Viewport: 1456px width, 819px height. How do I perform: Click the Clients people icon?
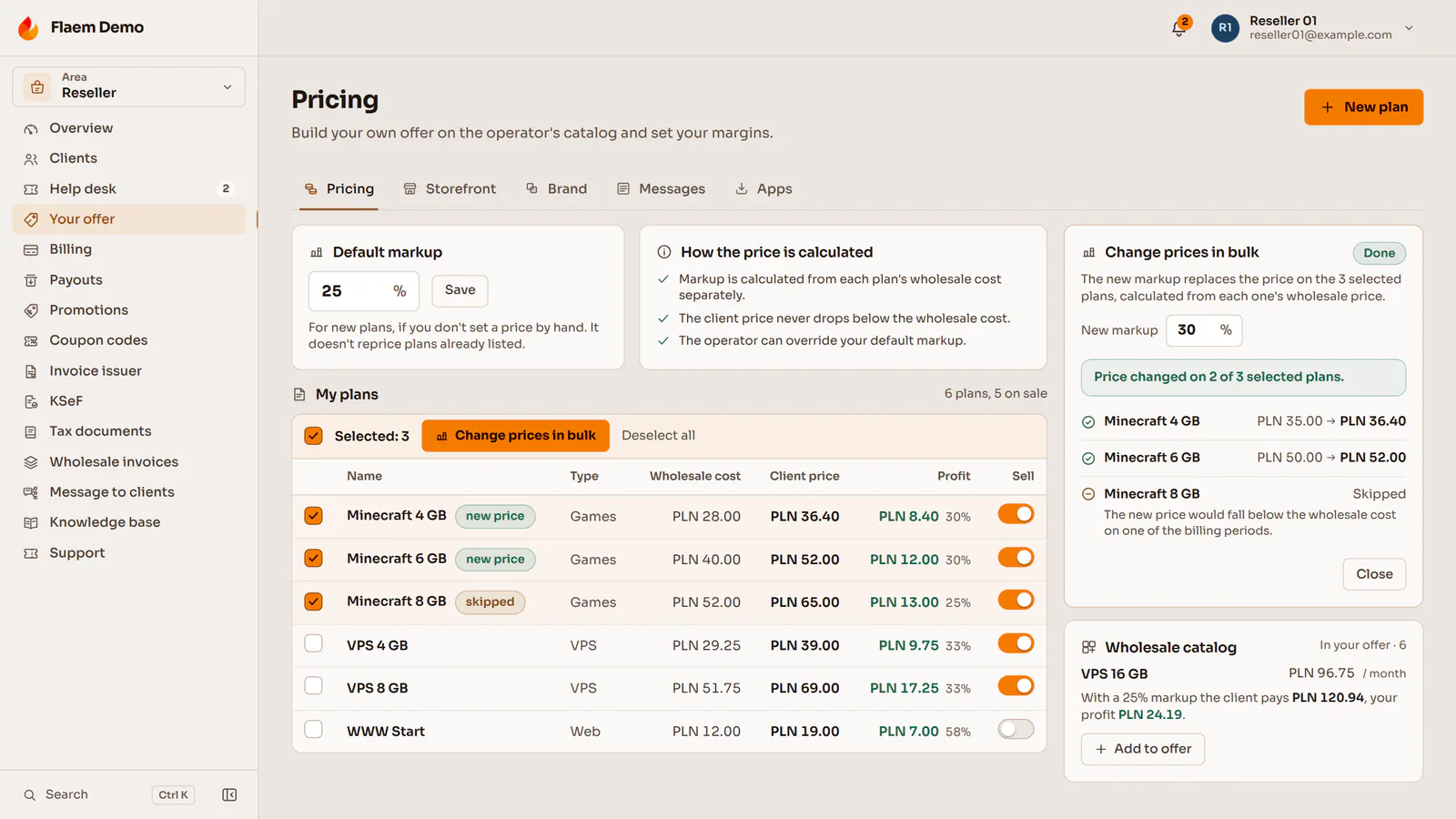(x=31, y=158)
